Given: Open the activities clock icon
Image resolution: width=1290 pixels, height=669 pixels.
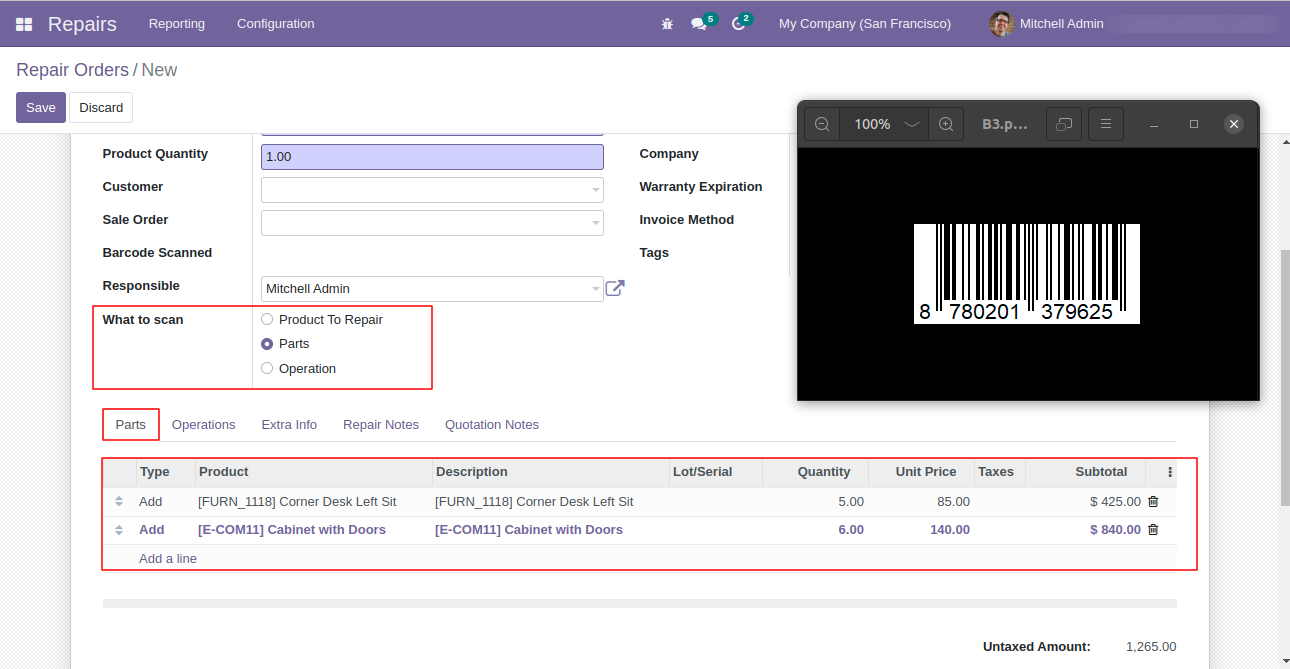Looking at the screenshot, I should pyautogui.click(x=739, y=24).
